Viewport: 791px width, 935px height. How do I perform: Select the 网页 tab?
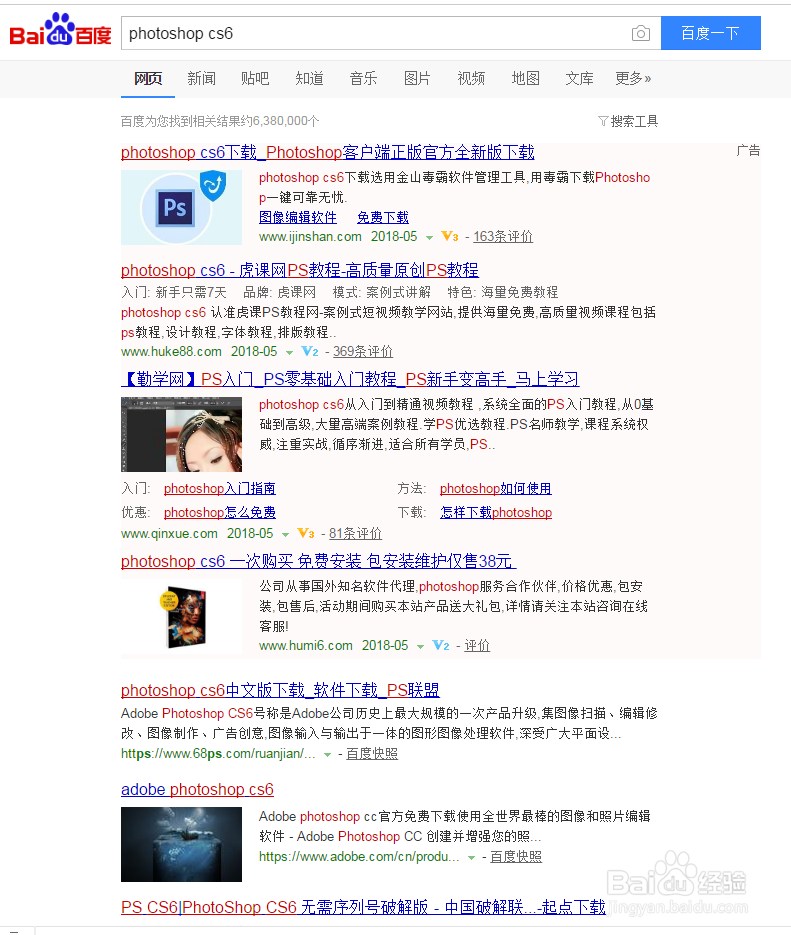pos(148,79)
